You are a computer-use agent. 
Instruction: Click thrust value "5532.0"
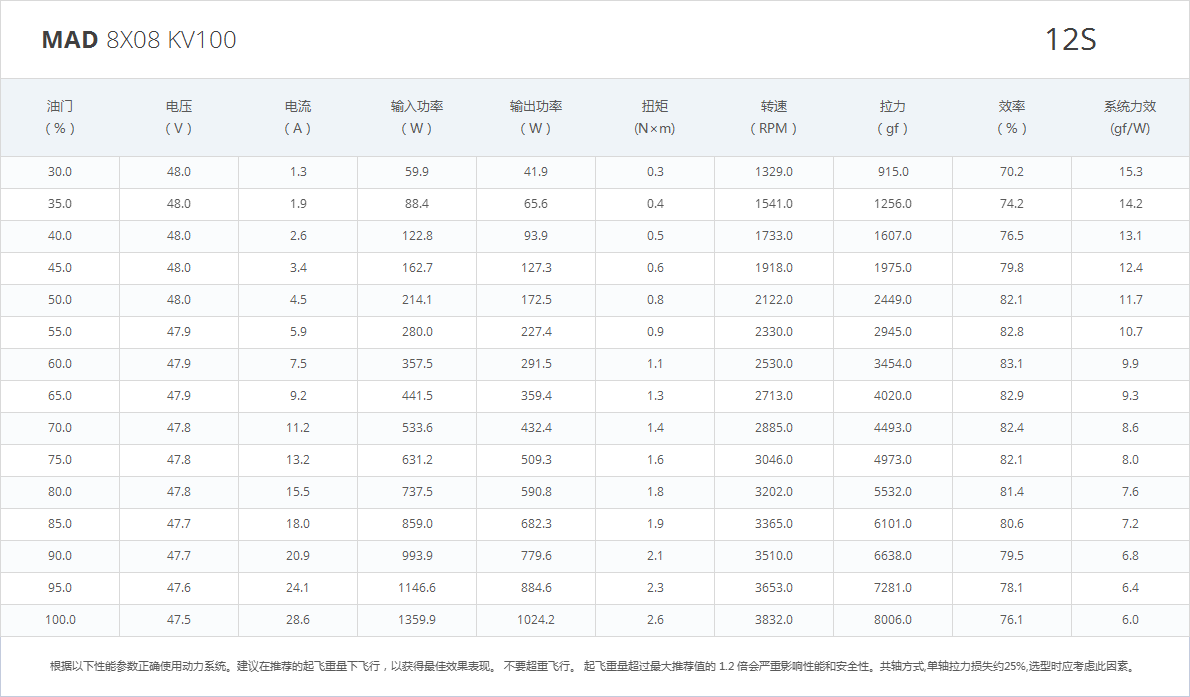pos(893,491)
